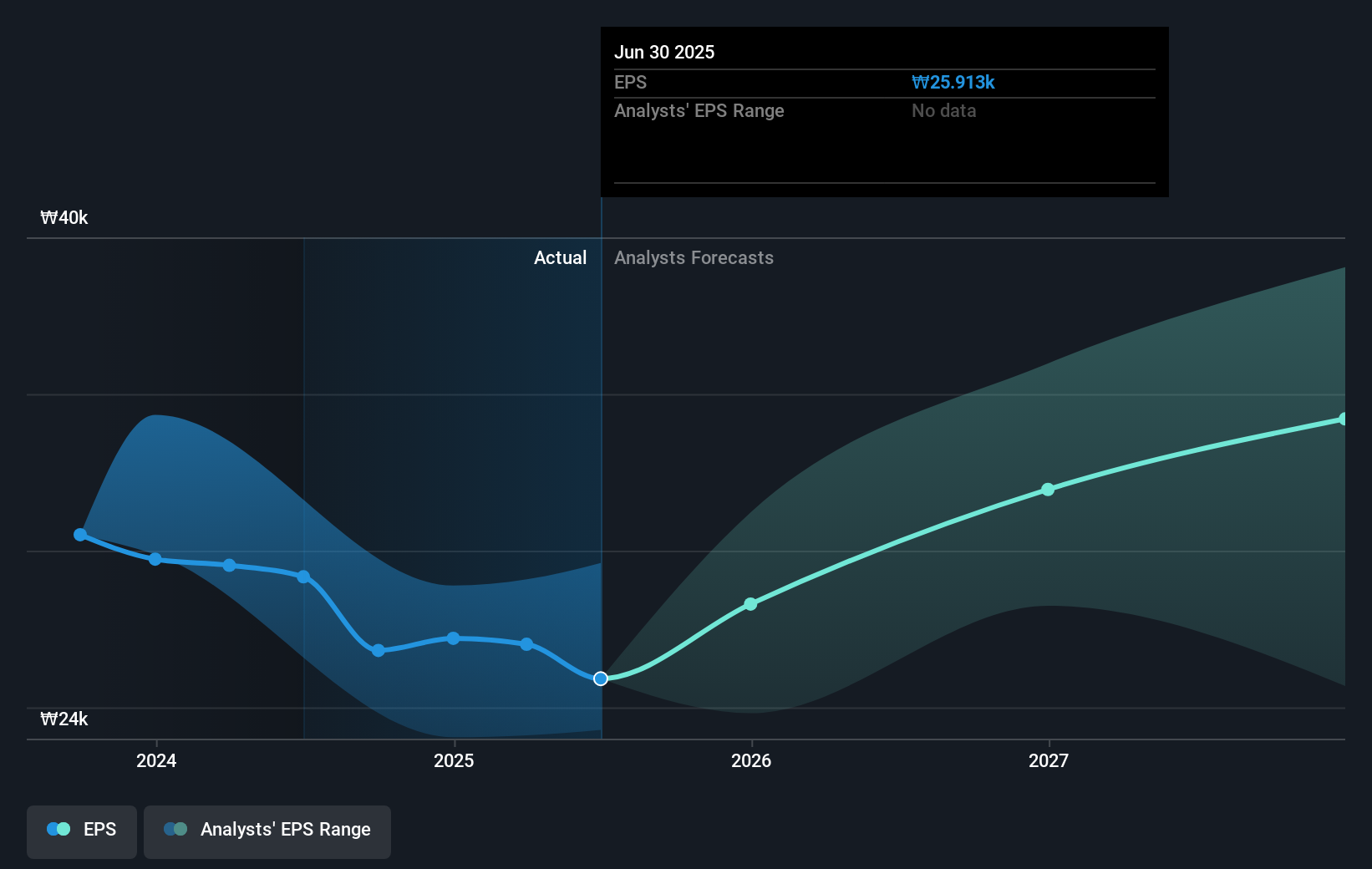Click the final rightmost forecast point
Screen dimensions: 1372x869
click(1344, 417)
